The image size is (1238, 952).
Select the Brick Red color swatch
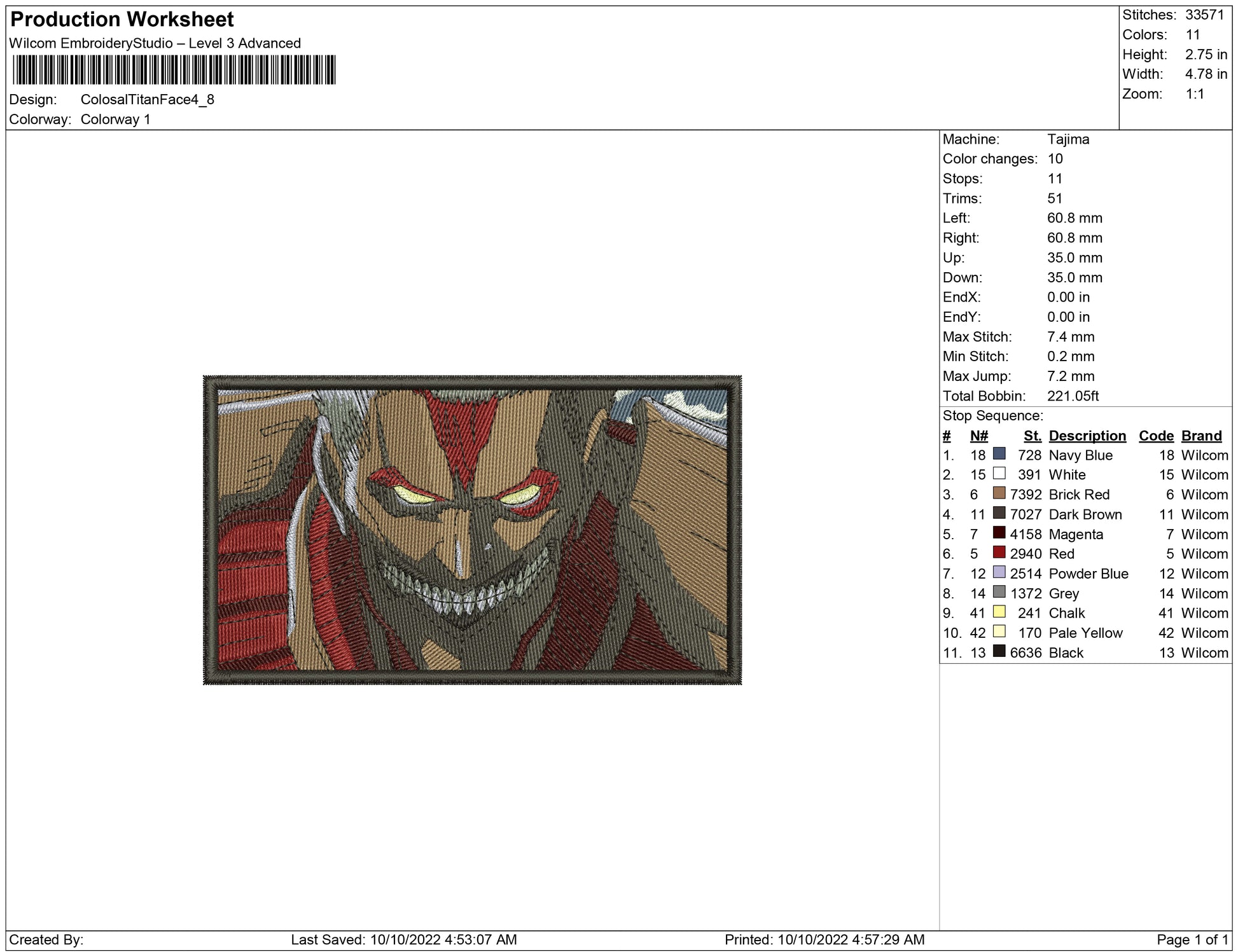pyautogui.click(x=999, y=493)
